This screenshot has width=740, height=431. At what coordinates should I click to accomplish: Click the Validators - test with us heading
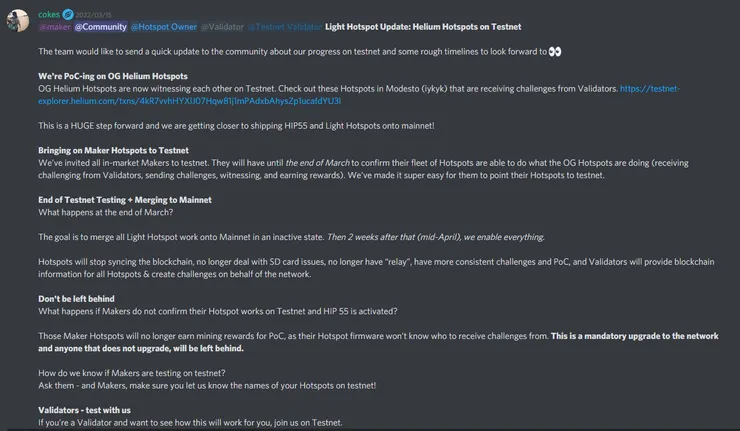84,410
